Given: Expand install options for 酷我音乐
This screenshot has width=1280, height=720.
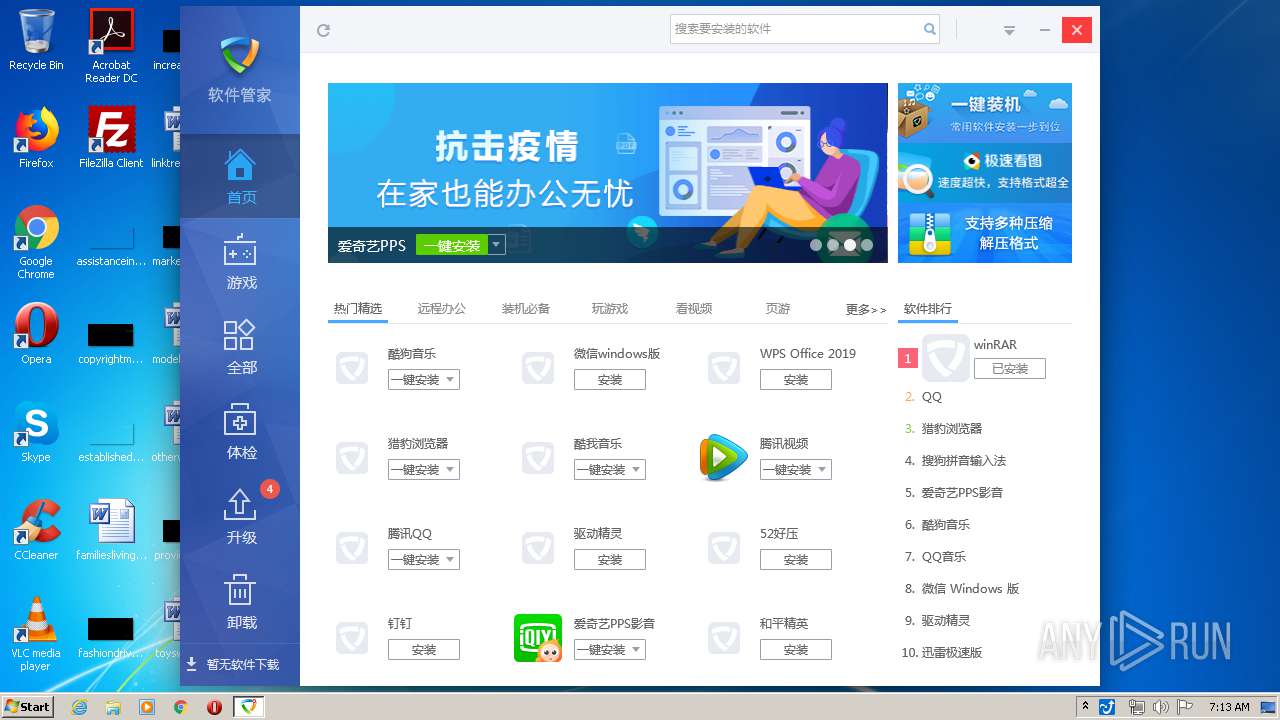Looking at the screenshot, I should pos(637,470).
